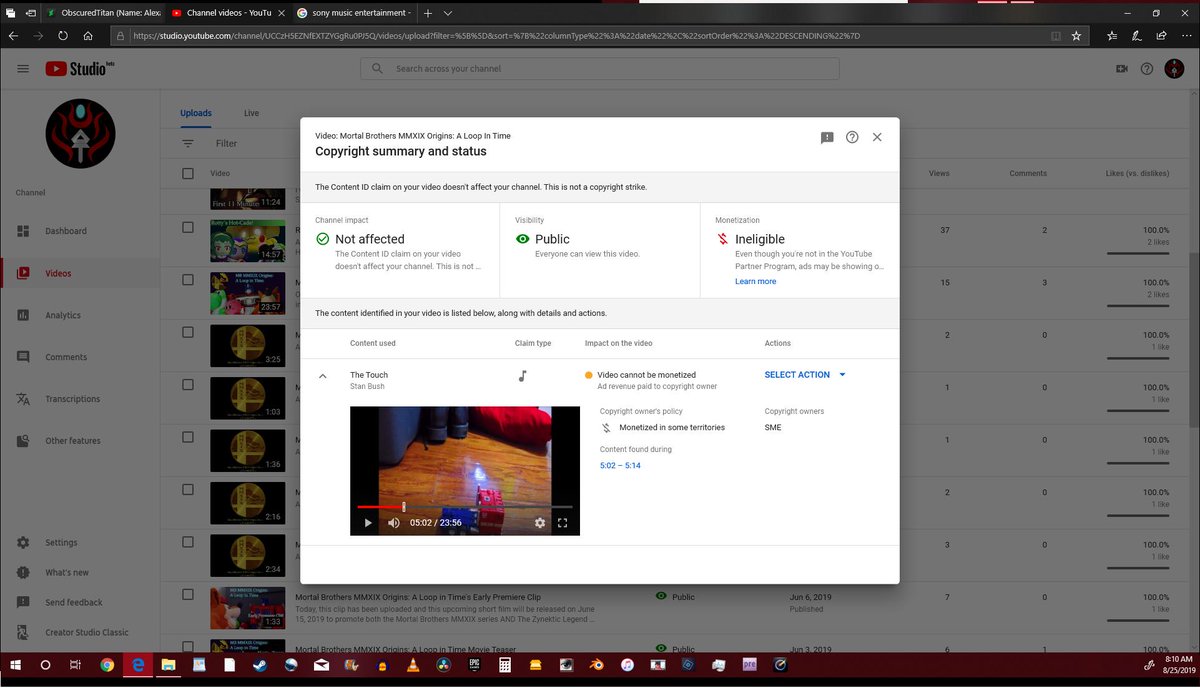
Task: Check the box for the 3:25 video
Action: 188,332
